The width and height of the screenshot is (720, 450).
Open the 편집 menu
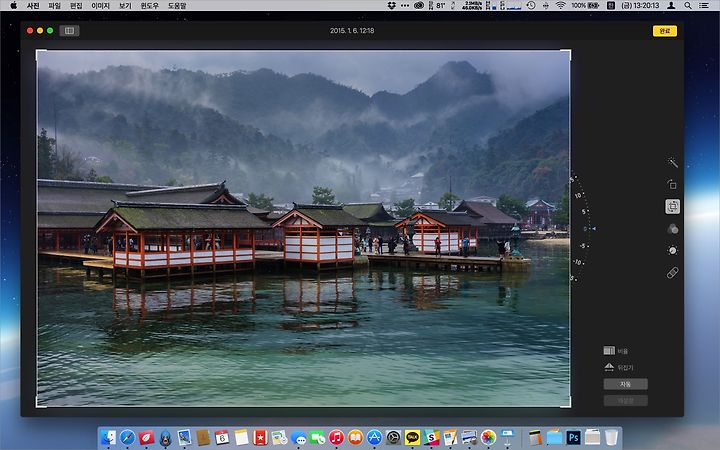pos(76,6)
